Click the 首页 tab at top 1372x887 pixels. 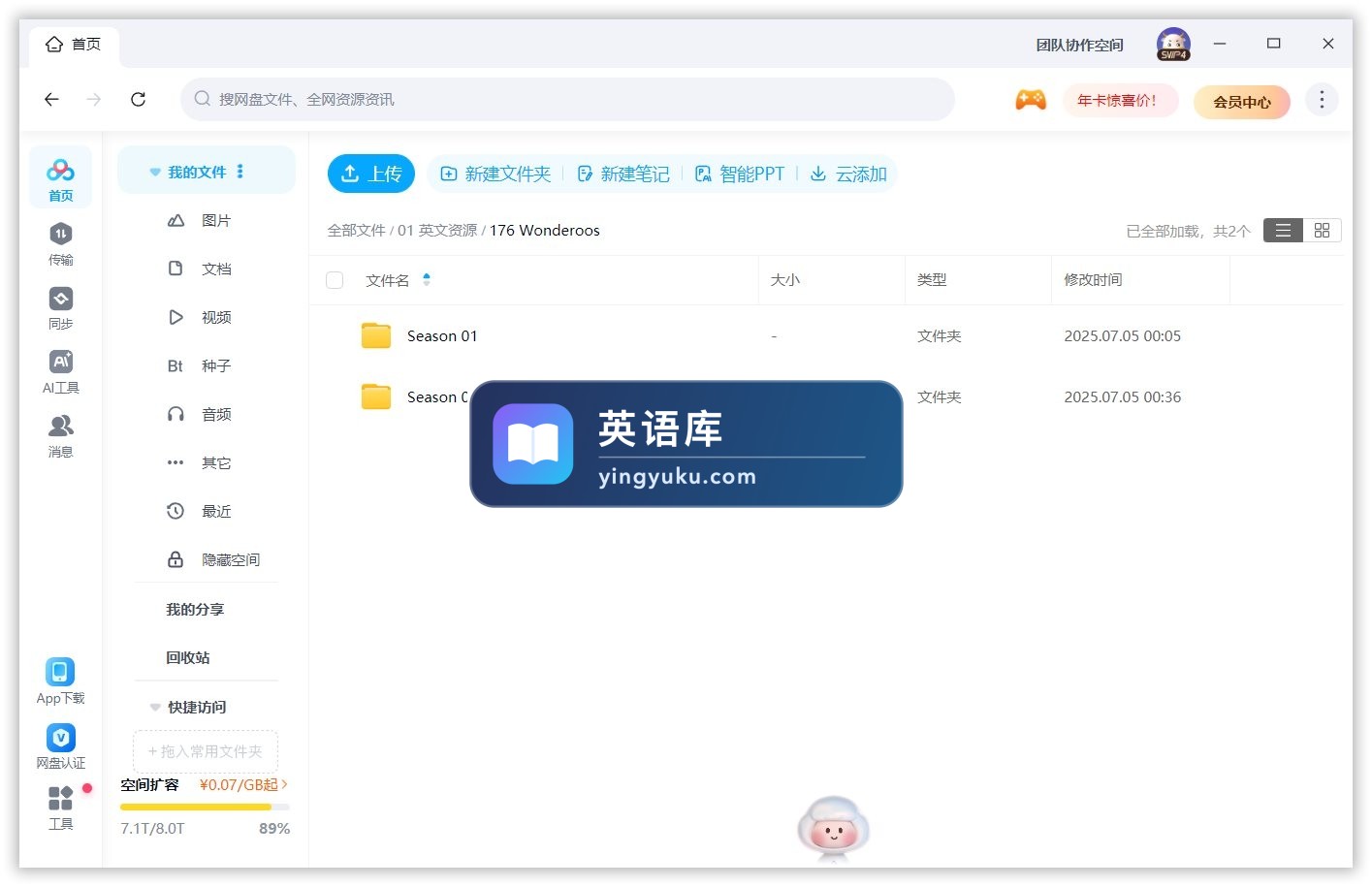pyautogui.click(x=75, y=45)
